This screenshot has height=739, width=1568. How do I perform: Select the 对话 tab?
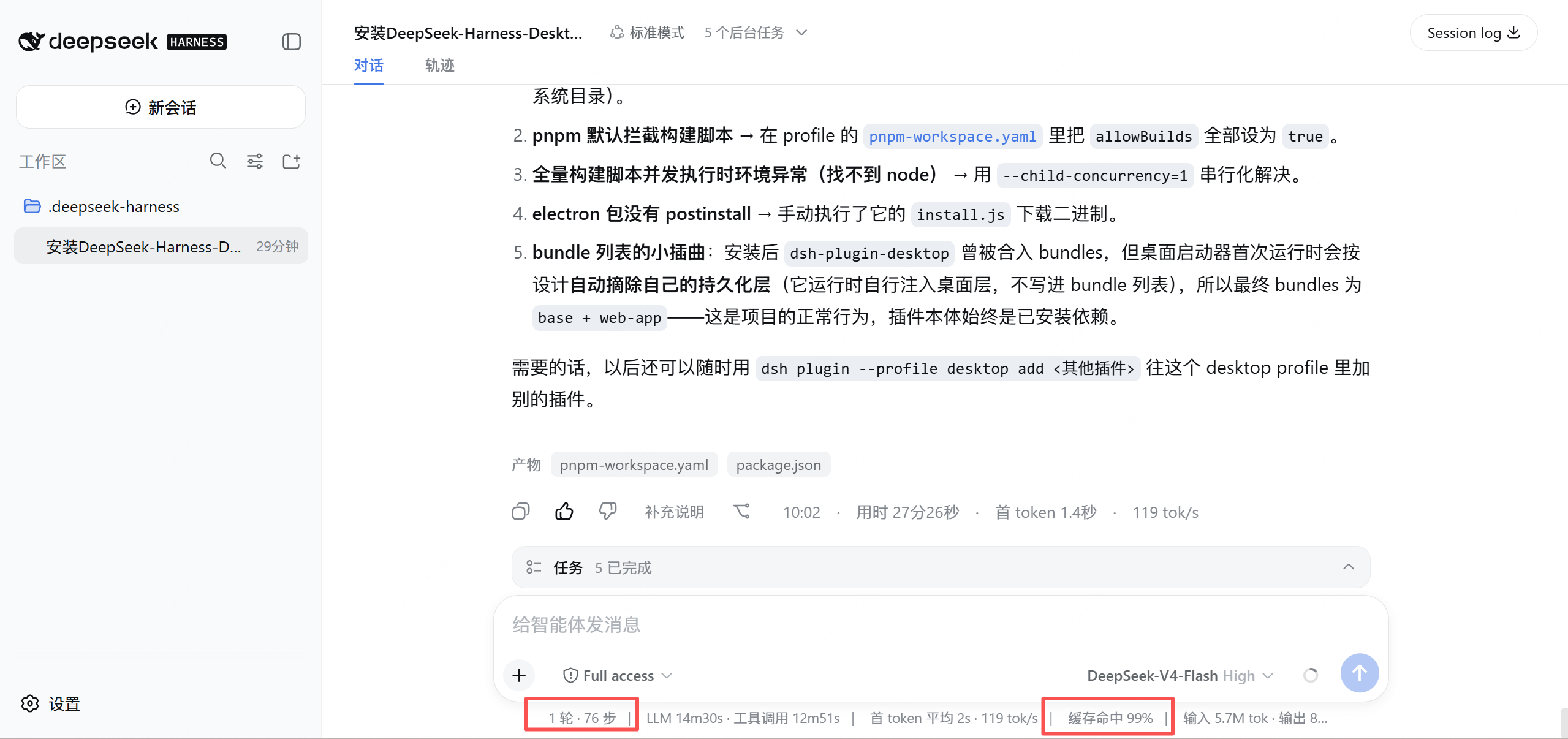point(368,66)
